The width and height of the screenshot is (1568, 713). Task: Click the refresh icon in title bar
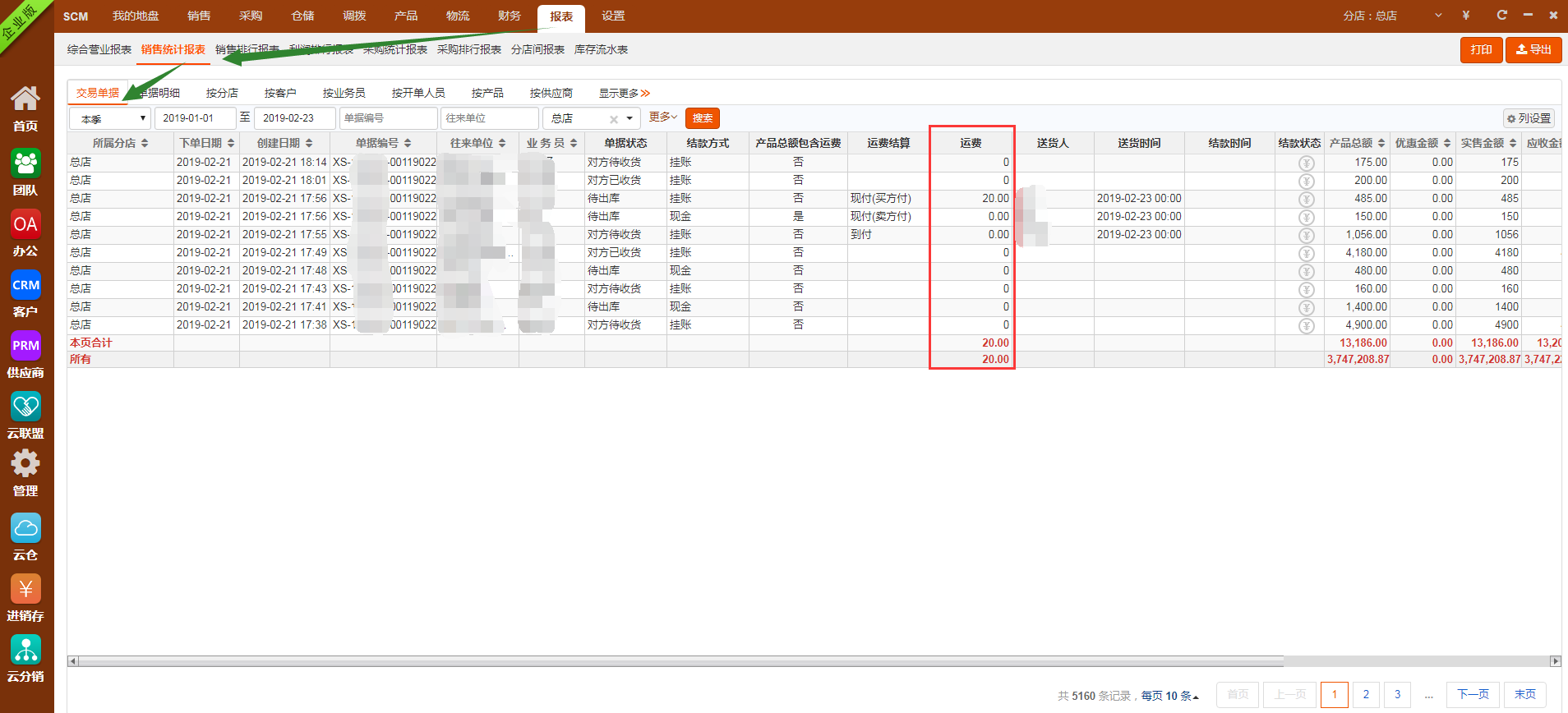click(1501, 15)
